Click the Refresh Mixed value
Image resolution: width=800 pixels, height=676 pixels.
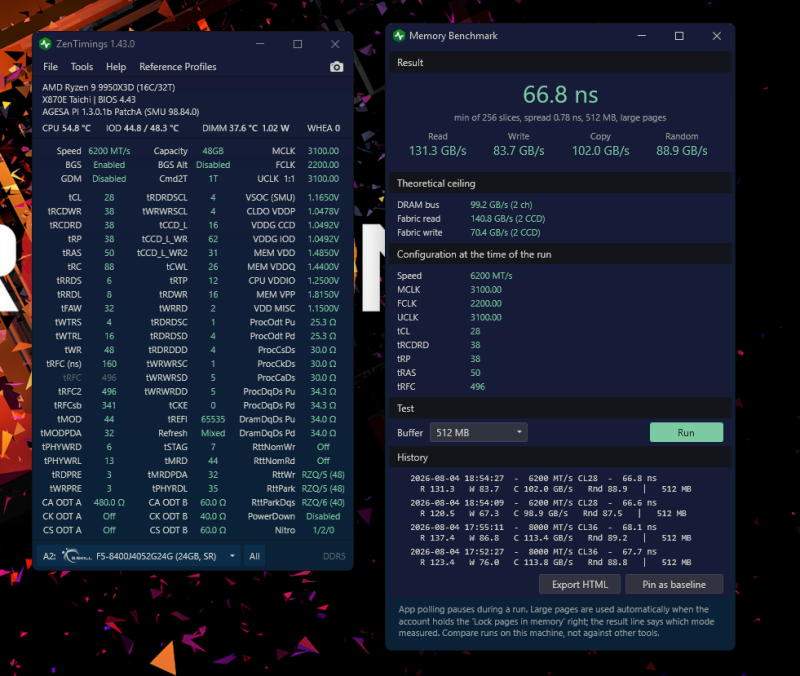point(213,433)
